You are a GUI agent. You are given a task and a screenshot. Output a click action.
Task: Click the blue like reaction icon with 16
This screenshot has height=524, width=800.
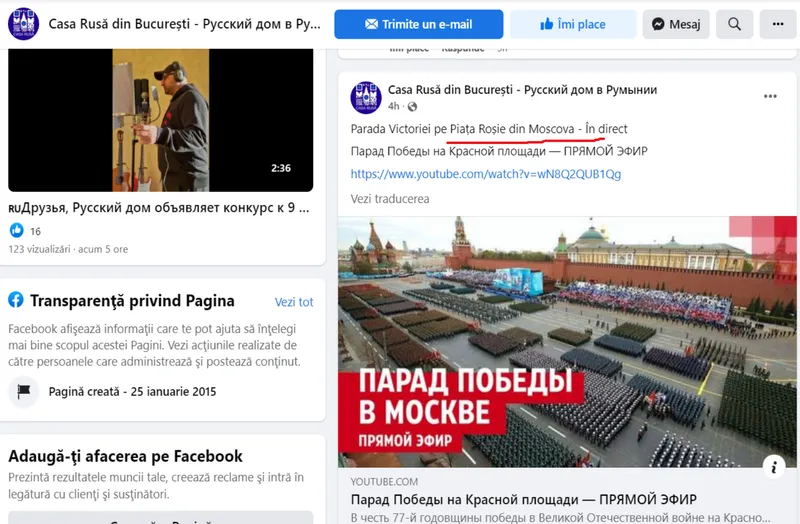click(x=17, y=231)
